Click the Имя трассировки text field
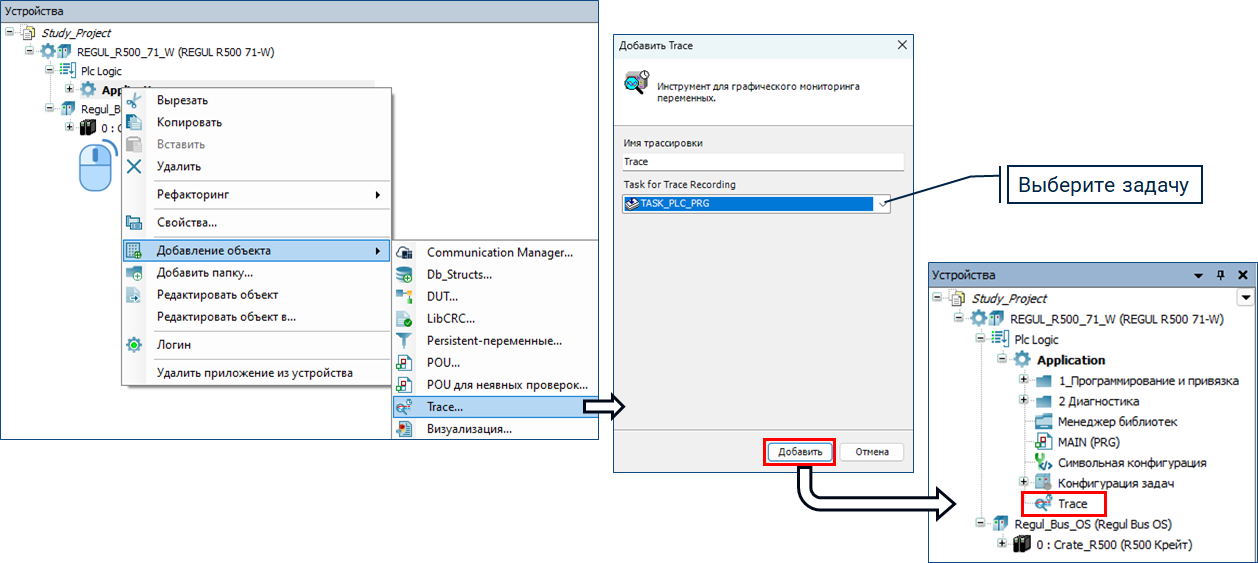The height and width of the screenshot is (563, 1258). tap(762, 161)
